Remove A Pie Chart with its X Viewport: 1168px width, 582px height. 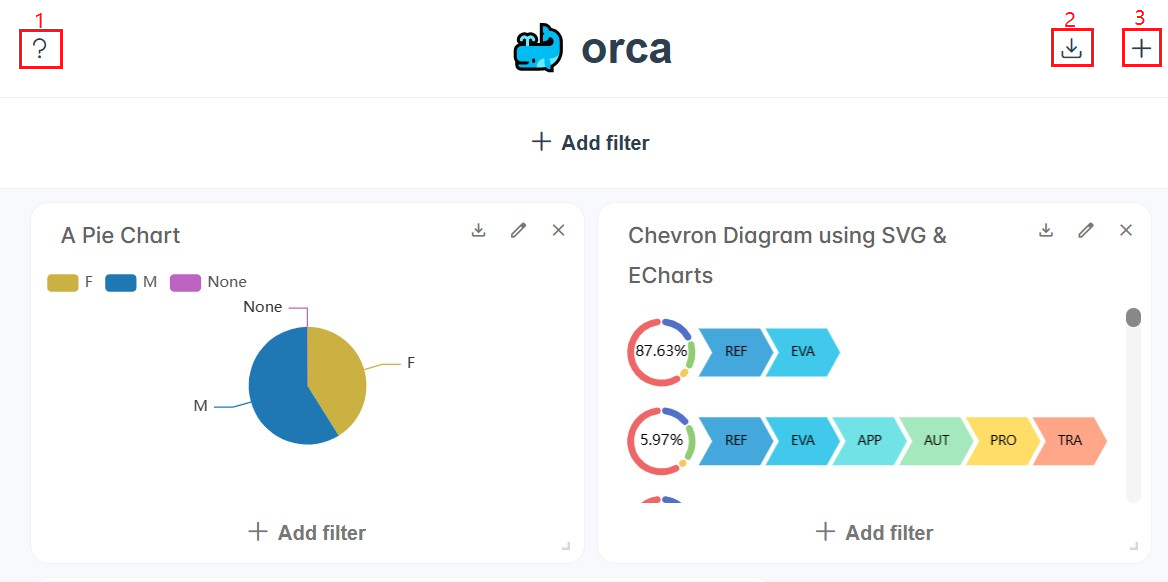tap(558, 230)
